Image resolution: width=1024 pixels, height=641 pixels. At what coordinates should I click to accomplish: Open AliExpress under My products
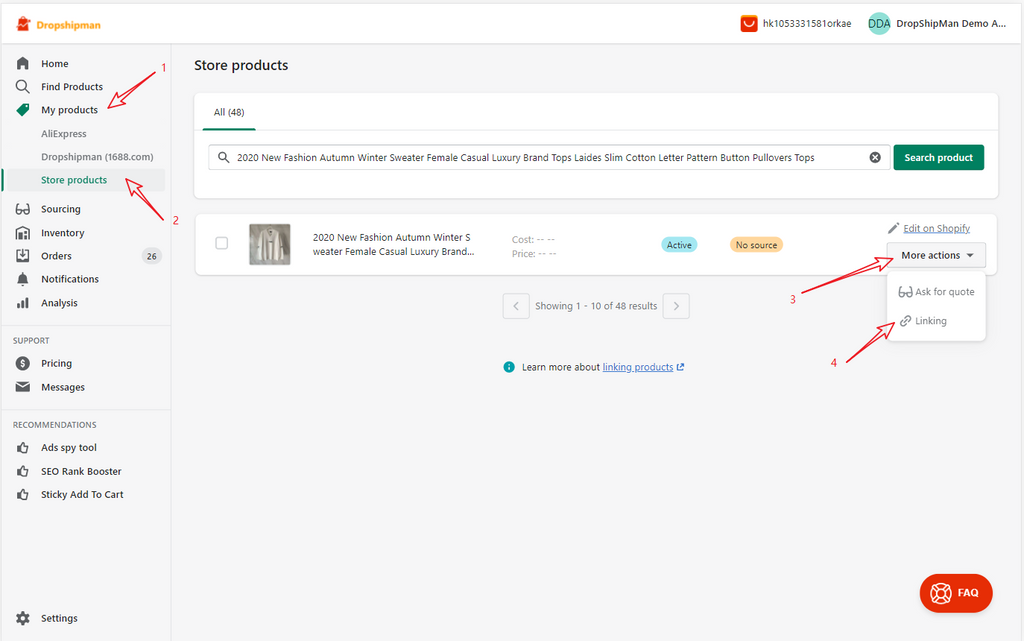(64, 134)
